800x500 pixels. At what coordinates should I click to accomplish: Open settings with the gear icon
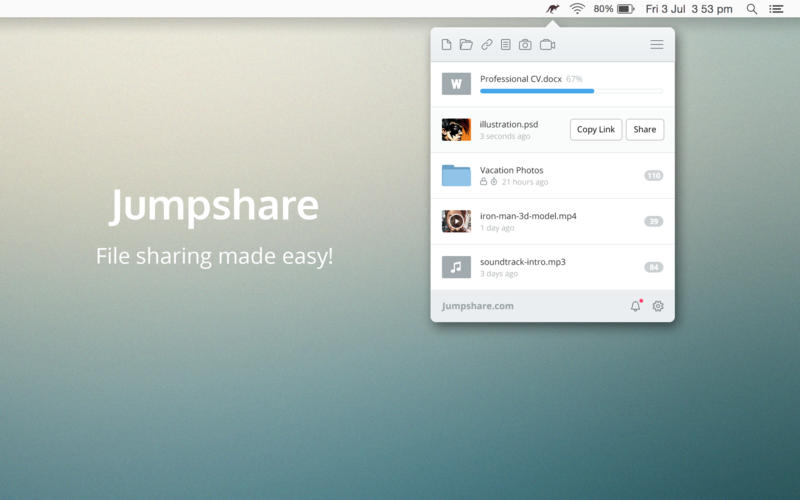click(658, 306)
